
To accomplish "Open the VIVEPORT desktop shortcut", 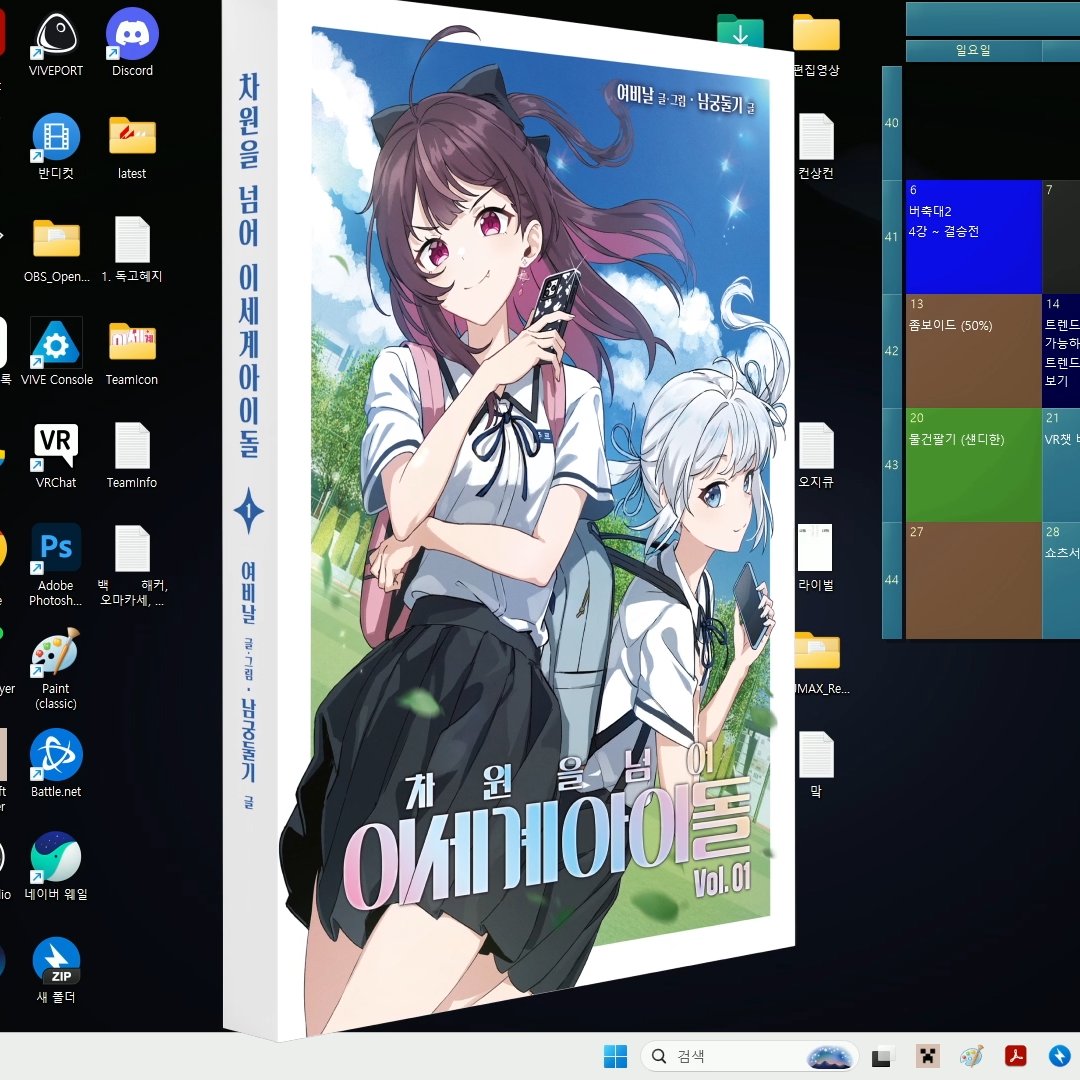I will point(56,43).
